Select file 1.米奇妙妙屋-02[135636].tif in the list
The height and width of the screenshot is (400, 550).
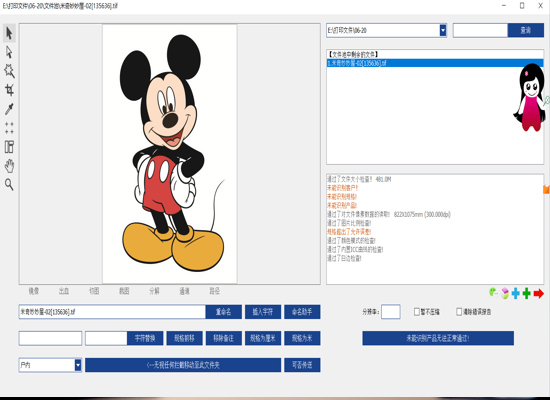pos(435,63)
